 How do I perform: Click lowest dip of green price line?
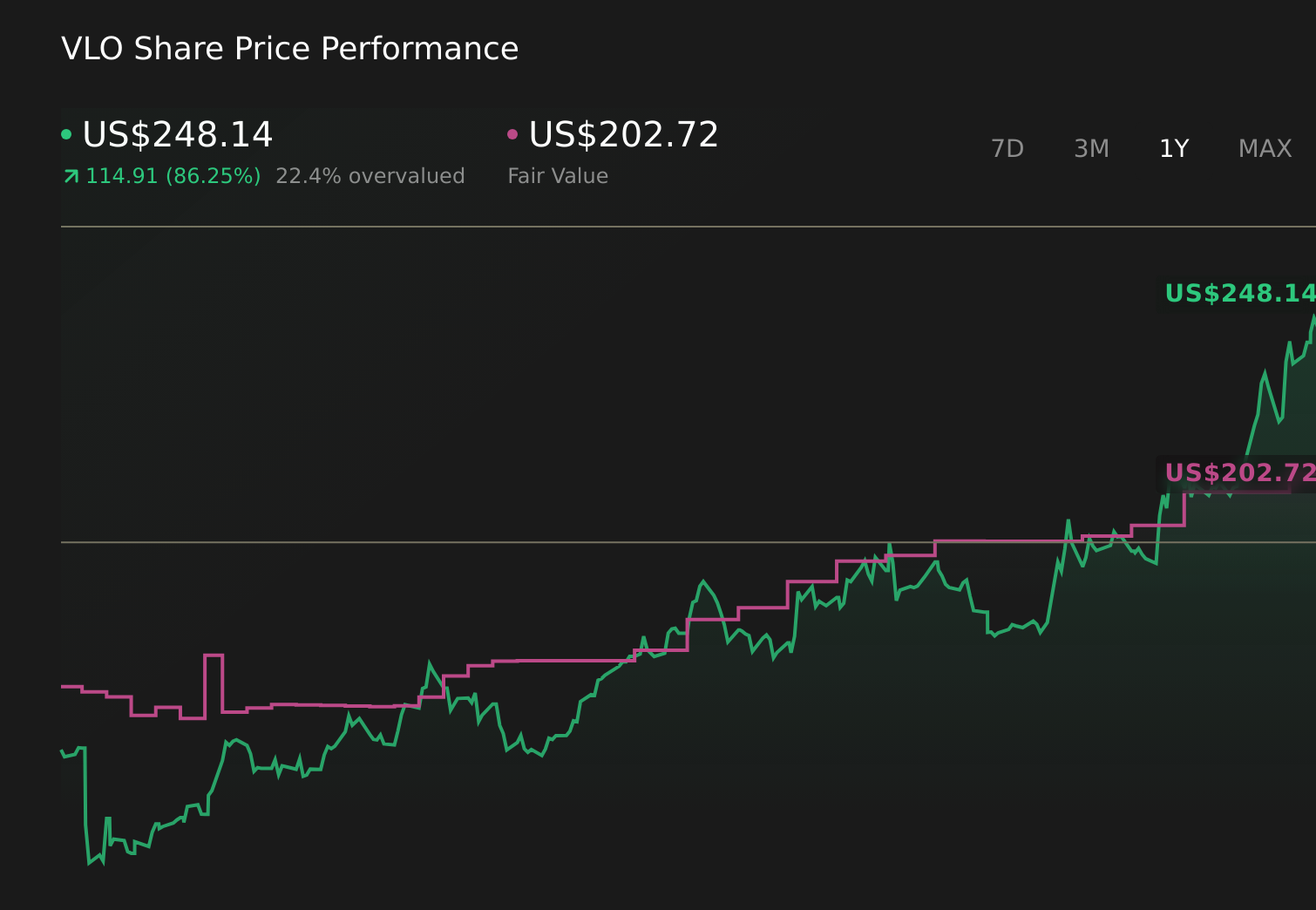pos(90,863)
